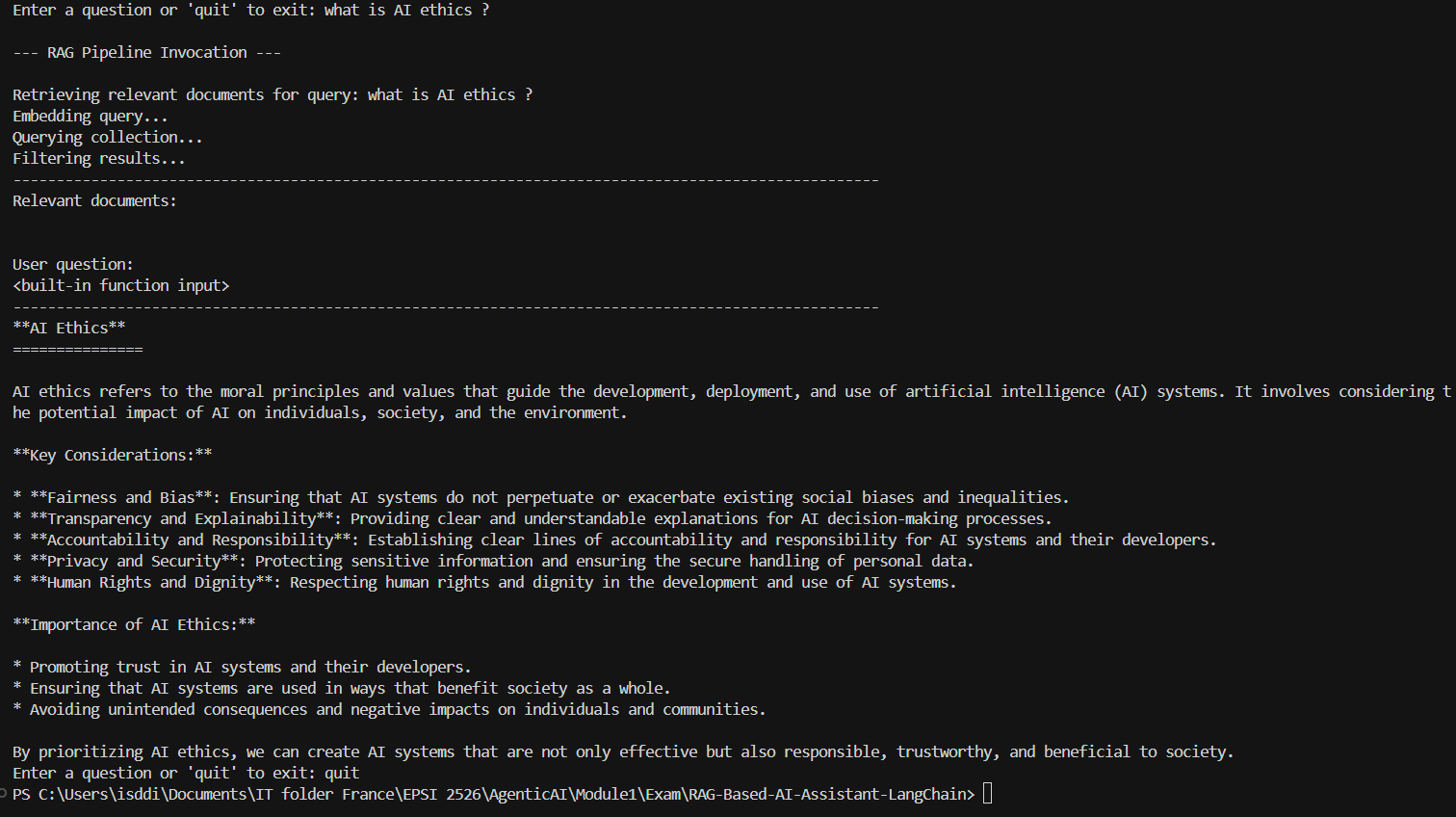
Task: Click the '**Importance of AI Ethics:**' heading
Action: pyautogui.click(x=134, y=624)
